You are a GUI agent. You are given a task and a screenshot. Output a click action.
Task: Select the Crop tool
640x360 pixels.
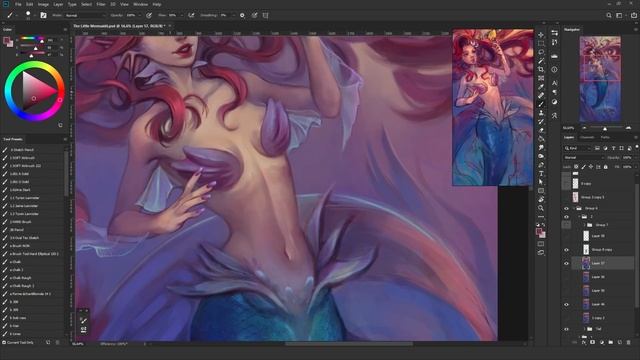(x=541, y=69)
